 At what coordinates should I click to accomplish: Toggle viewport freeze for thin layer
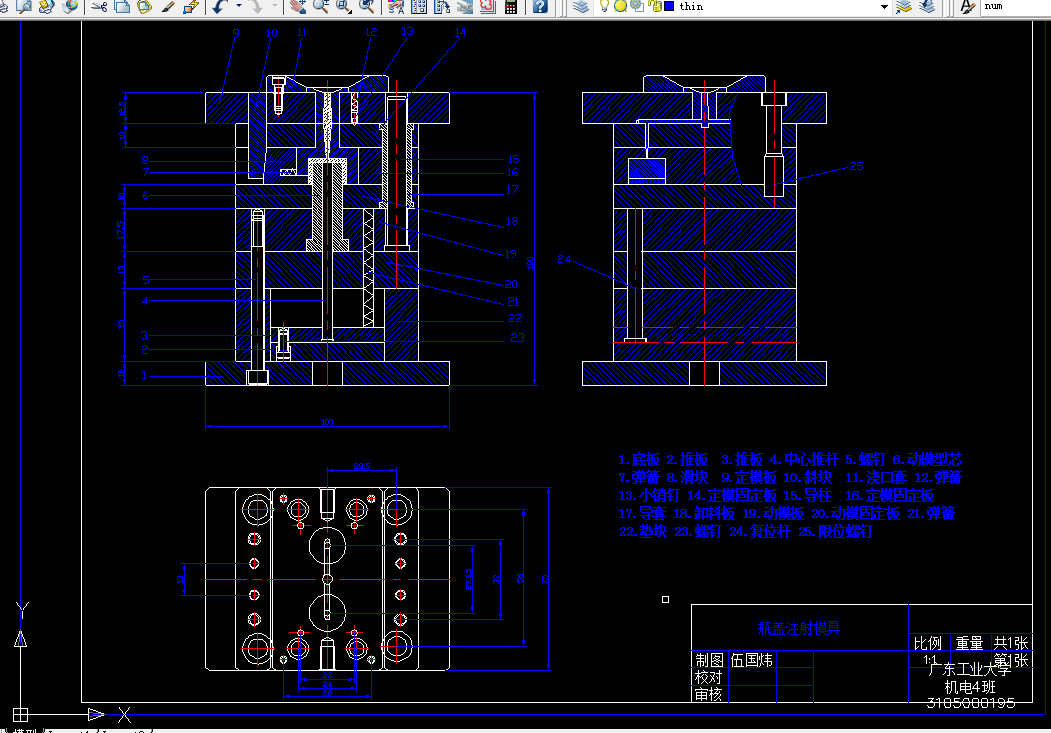click(x=637, y=6)
